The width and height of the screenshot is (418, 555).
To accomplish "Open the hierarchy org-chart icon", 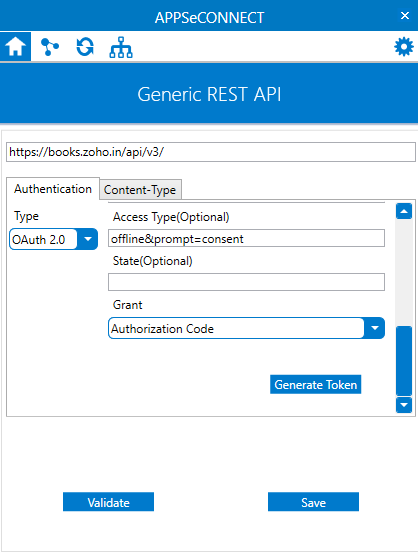I will [121, 47].
